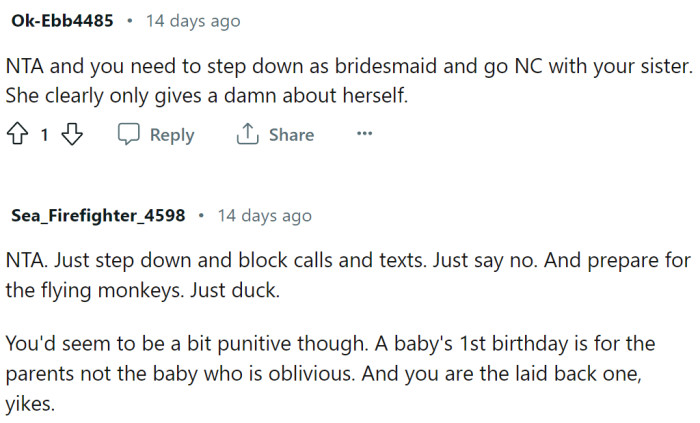
Task: Click the speech bubble reply icon
Action: [129, 135]
